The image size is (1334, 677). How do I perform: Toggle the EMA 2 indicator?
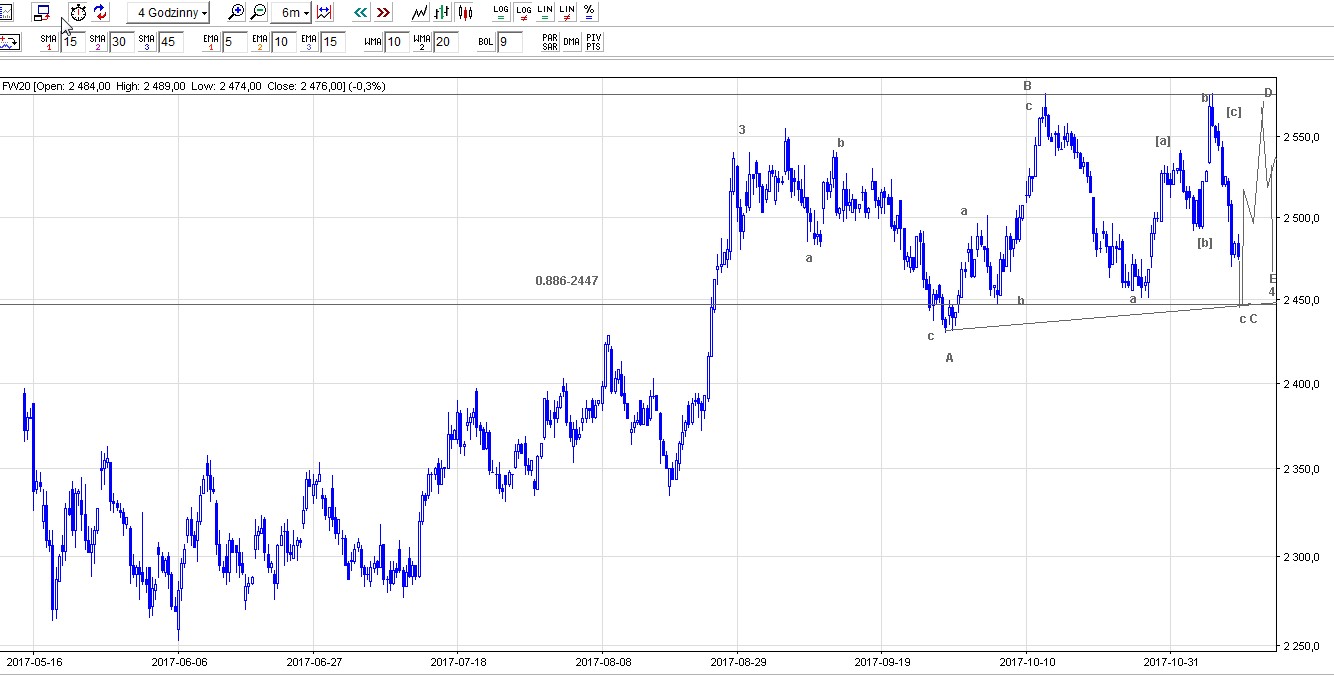click(x=259, y=42)
